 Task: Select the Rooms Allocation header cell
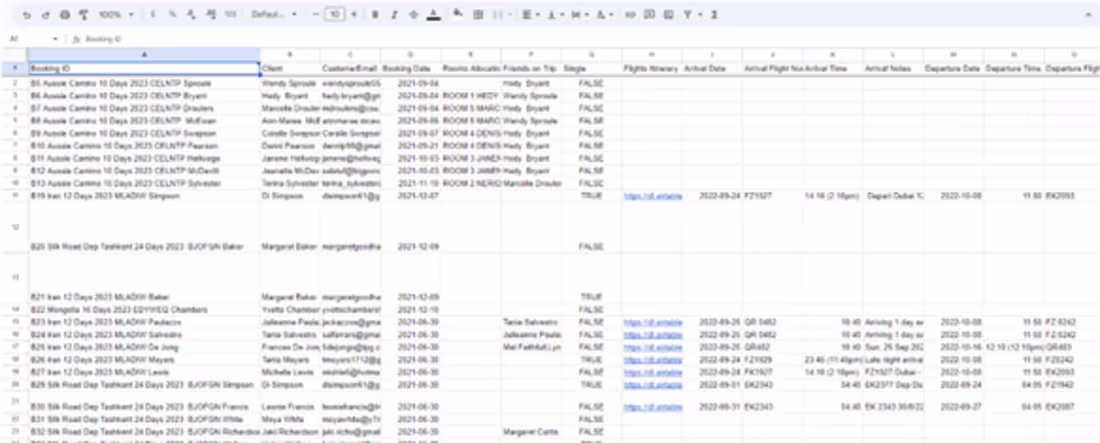(x=471, y=68)
